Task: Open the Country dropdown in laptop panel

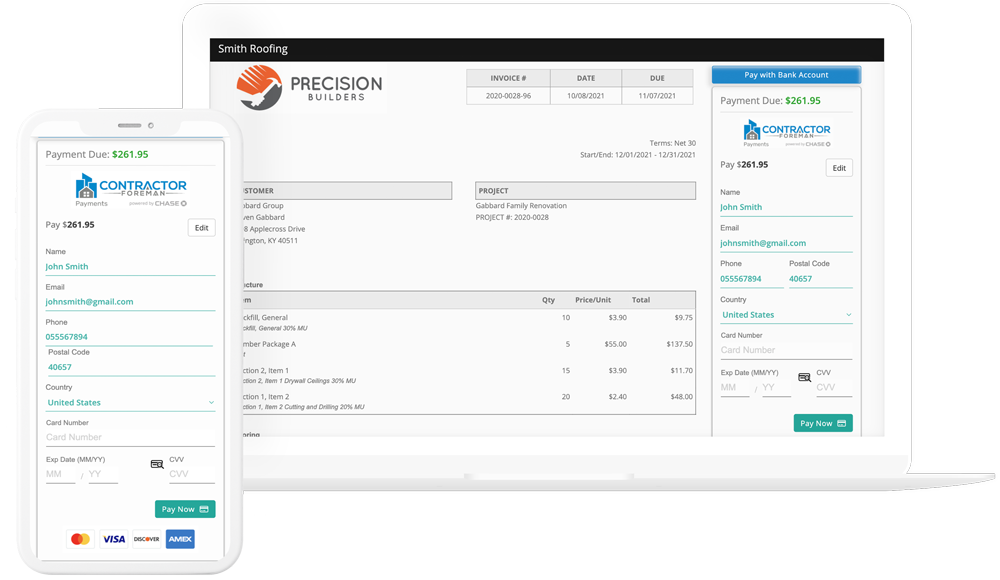Action: point(786,315)
